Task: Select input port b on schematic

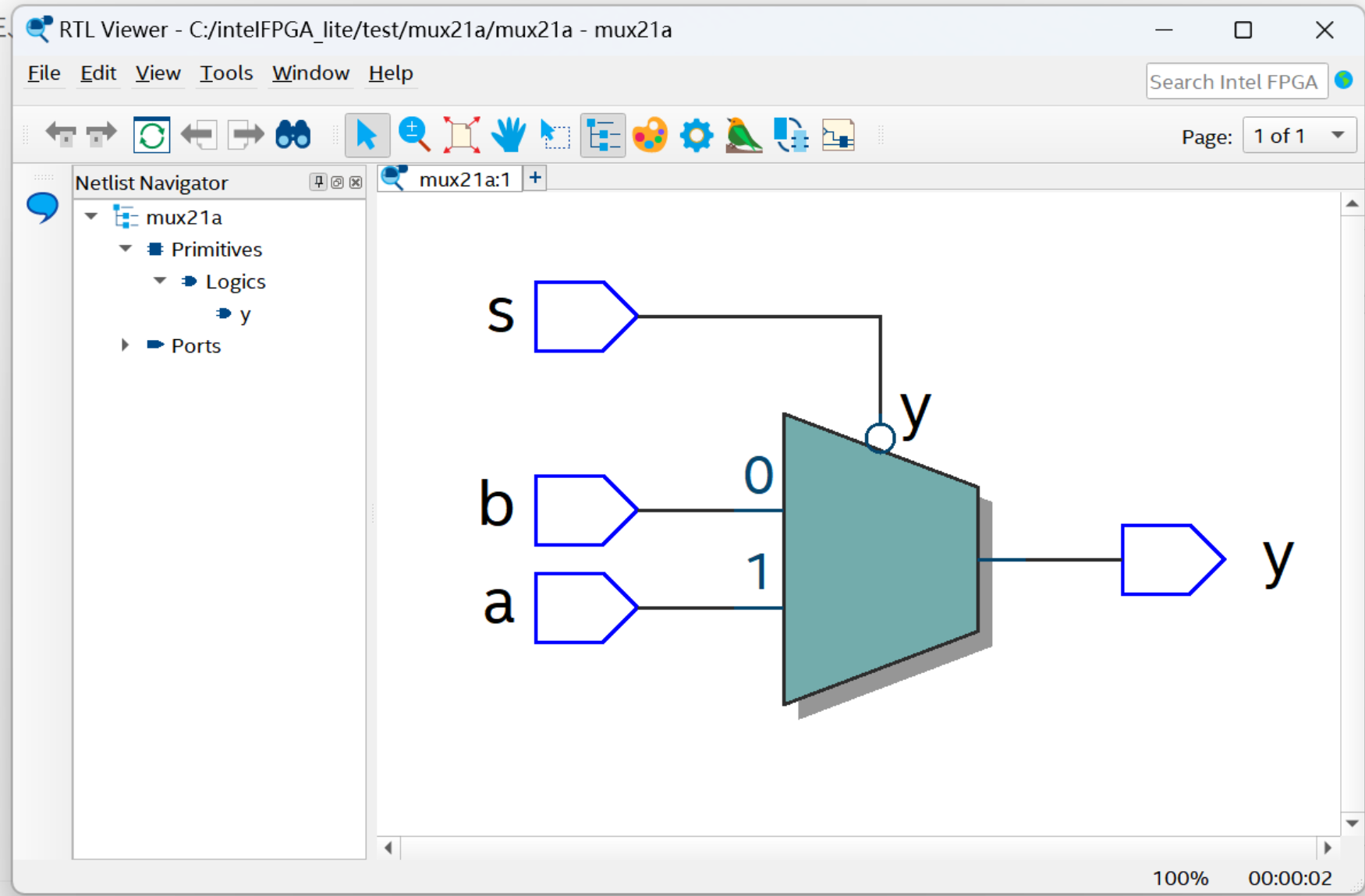Action: coord(586,510)
